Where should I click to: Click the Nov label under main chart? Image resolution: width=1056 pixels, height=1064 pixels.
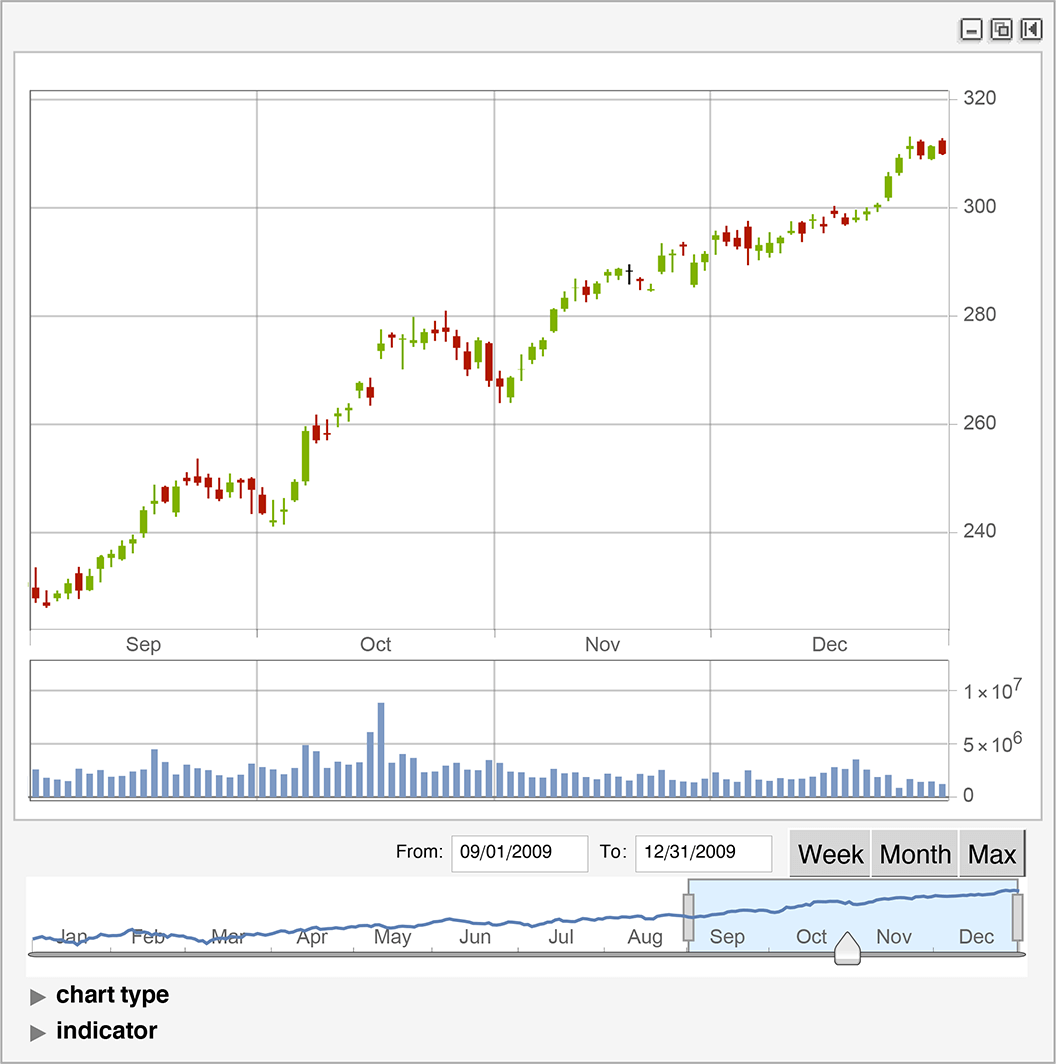pos(602,644)
